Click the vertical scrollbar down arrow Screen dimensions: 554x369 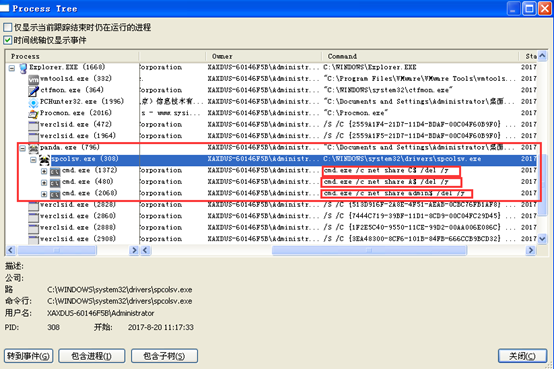542,239
